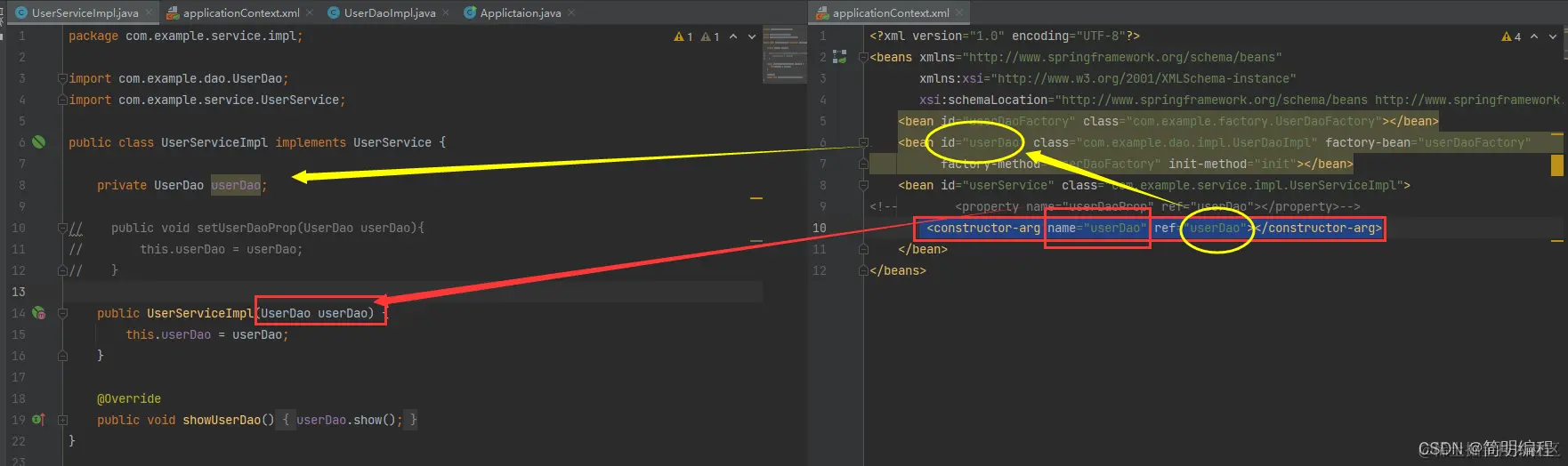1568x466 pixels.
Task: Go to previous highlighted problem in XML editor
Action: pos(1534,36)
